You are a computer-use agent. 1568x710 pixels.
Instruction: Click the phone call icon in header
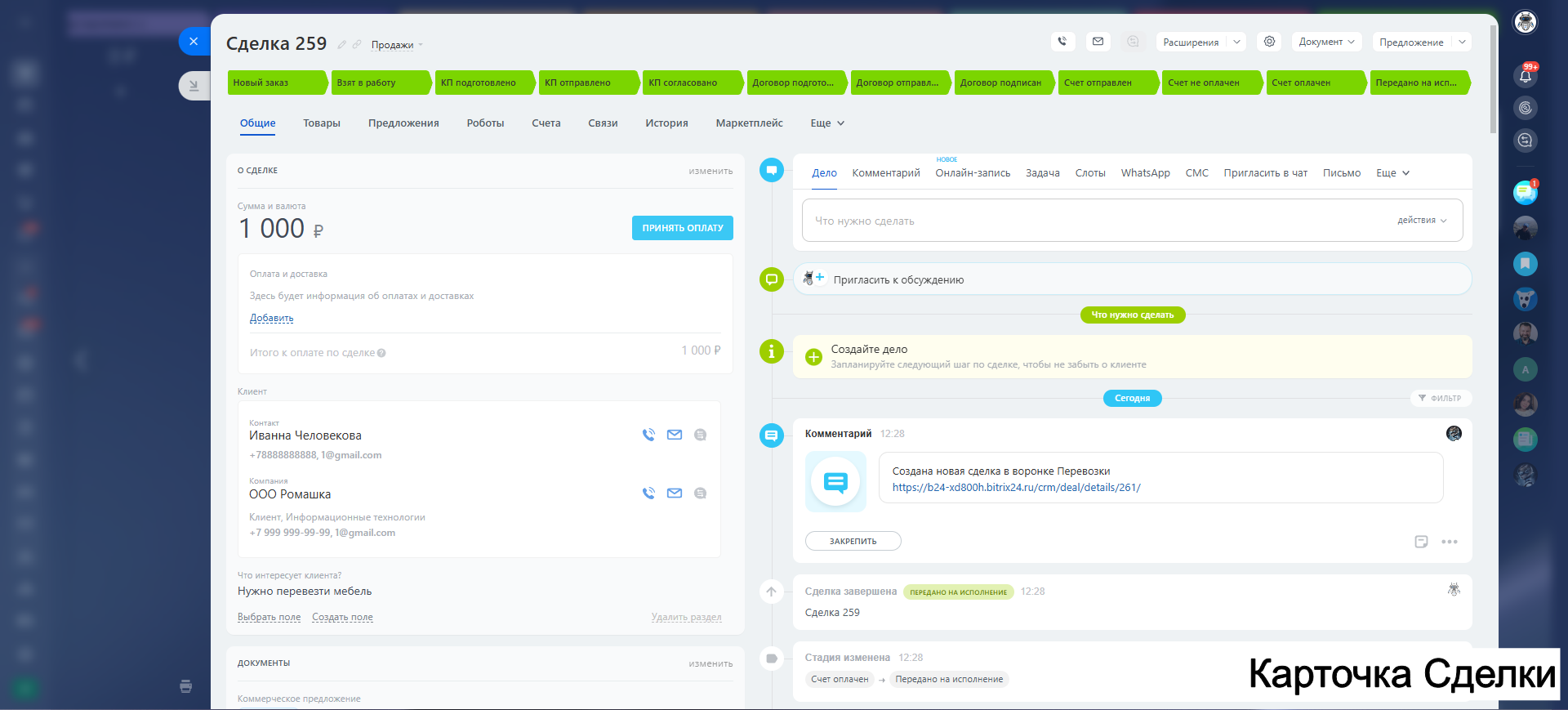point(1062,42)
